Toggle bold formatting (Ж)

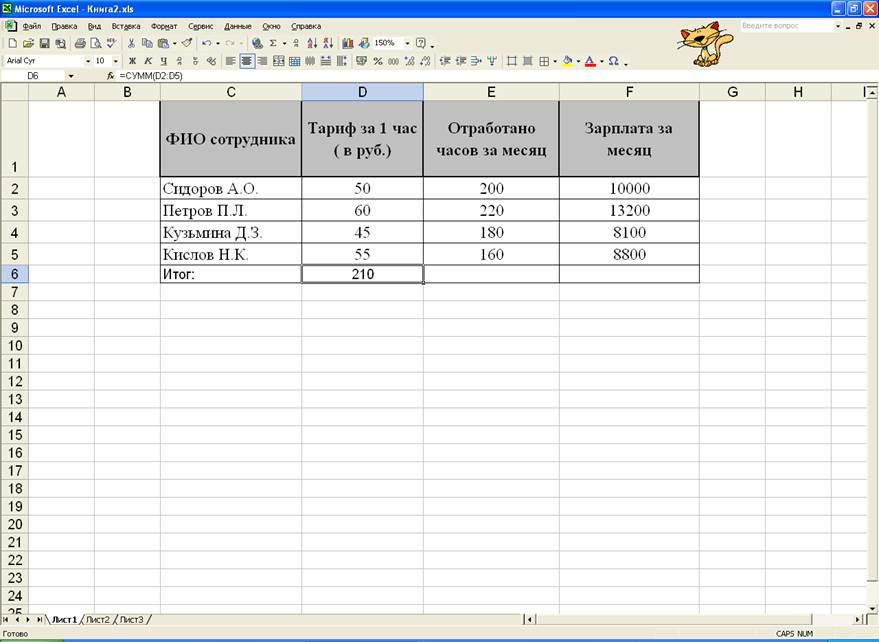[x=132, y=61]
